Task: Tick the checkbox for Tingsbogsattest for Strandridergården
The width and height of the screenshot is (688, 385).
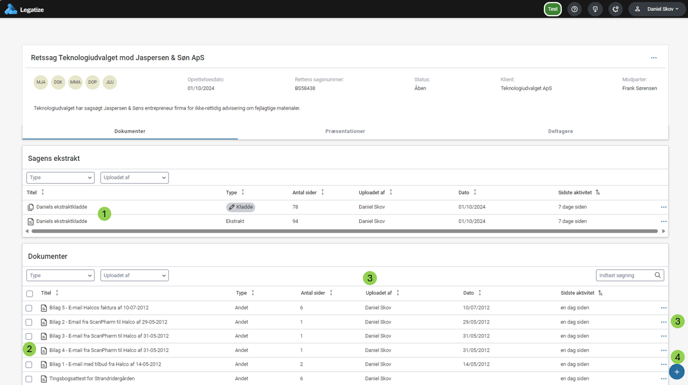Action: (29, 378)
